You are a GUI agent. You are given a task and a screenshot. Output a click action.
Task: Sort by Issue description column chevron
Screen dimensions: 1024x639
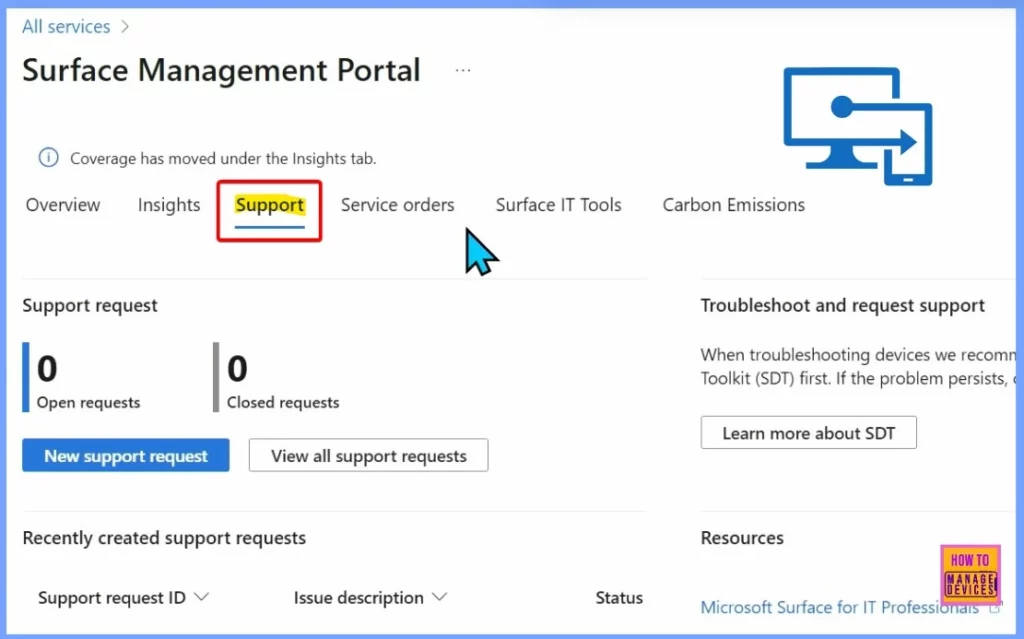(x=440, y=597)
